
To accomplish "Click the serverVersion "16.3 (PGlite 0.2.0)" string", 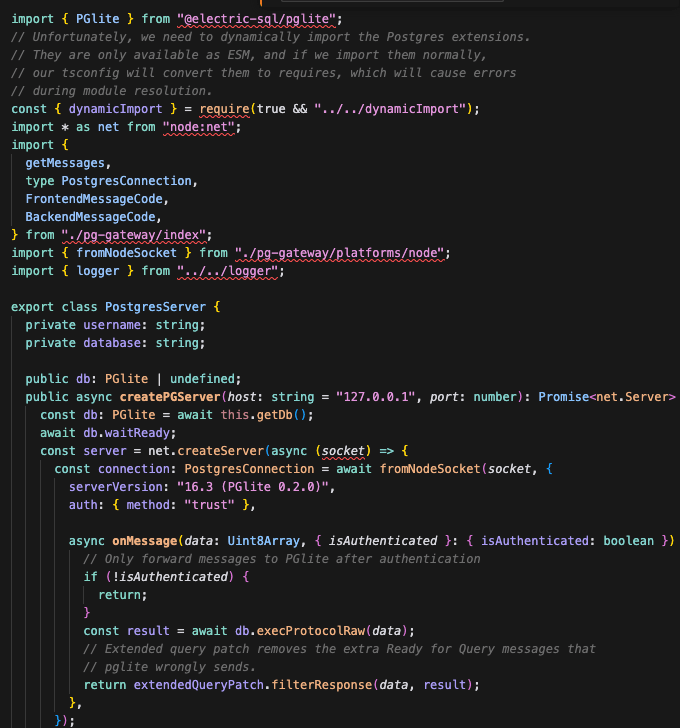I will (253, 488).
